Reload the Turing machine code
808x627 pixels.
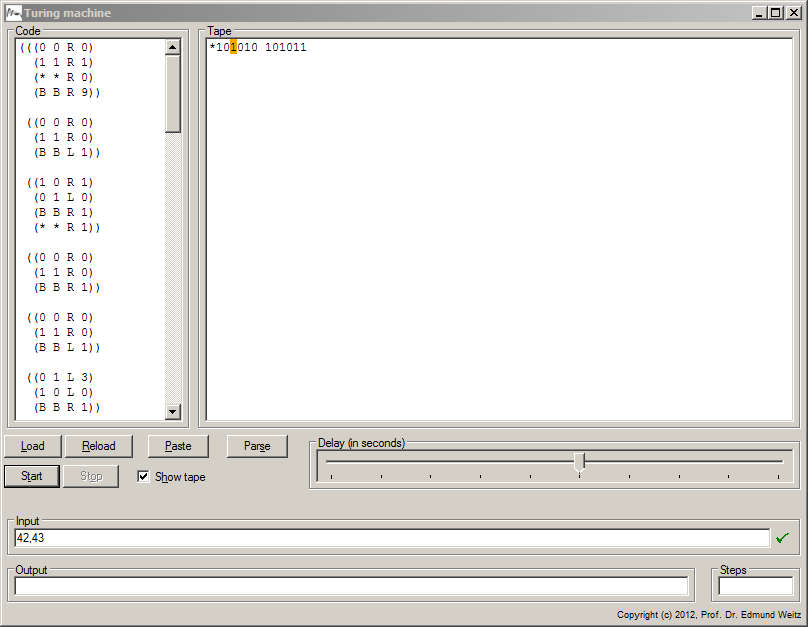(x=98, y=446)
